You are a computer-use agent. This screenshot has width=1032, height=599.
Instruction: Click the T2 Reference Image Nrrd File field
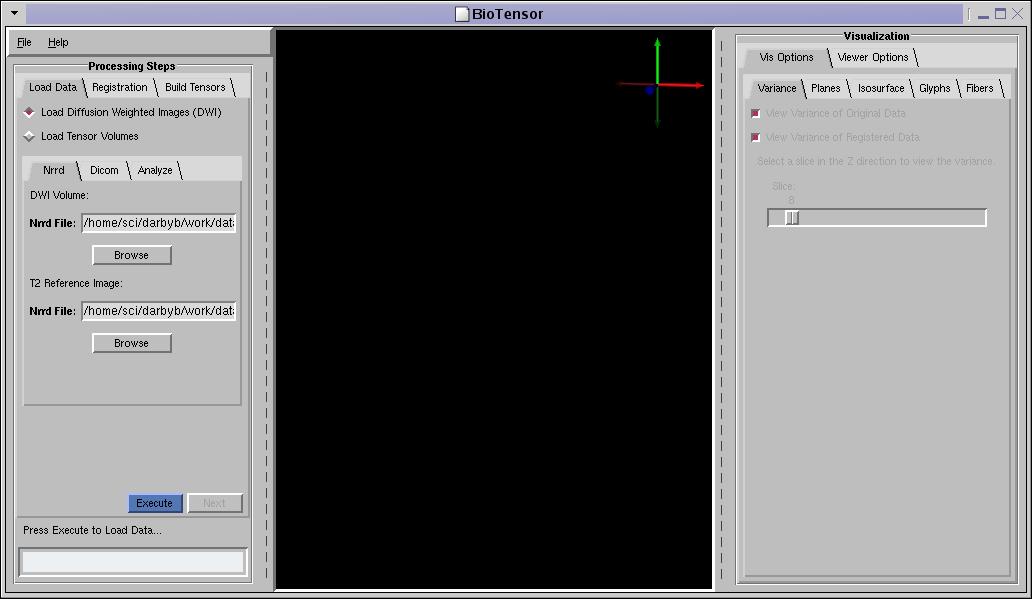coord(159,311)
